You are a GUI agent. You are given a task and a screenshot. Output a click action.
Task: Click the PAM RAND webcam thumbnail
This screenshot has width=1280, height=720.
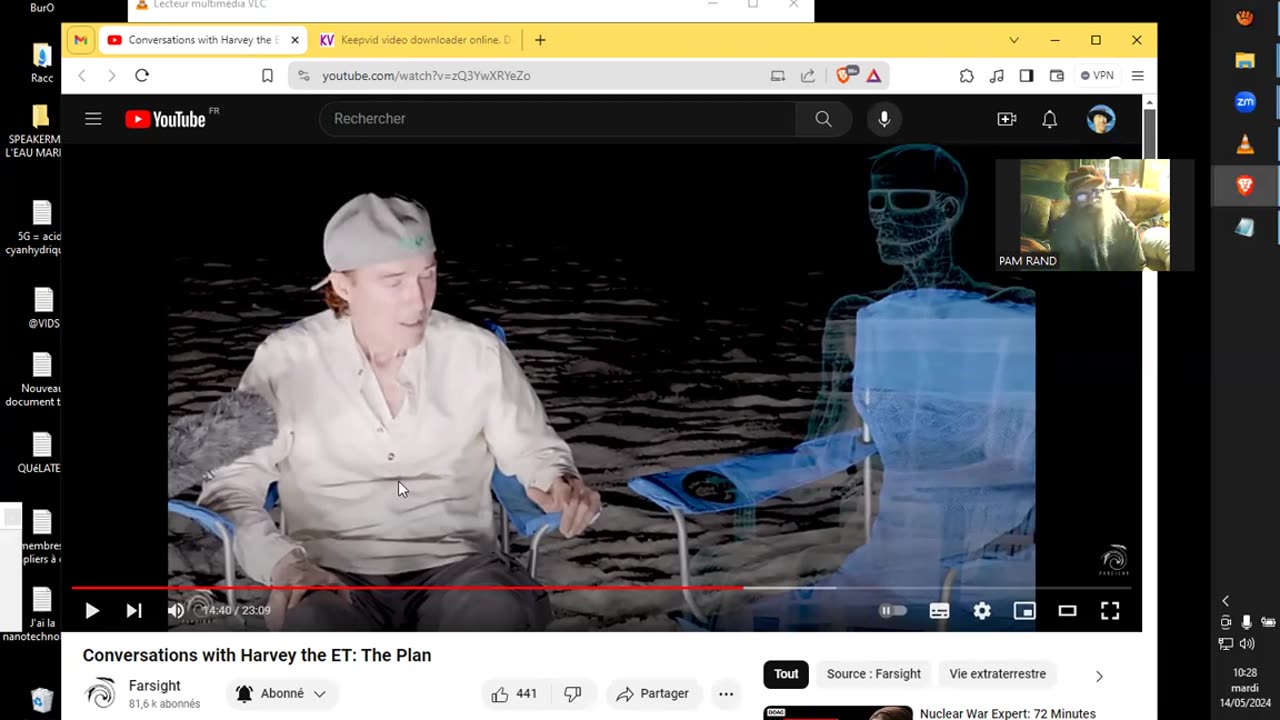[x=1094, y=215]
